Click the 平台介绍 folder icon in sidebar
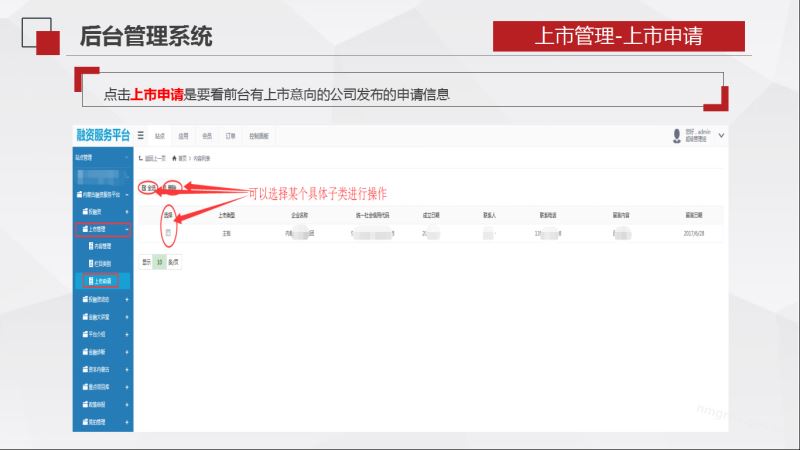The height and width of the screenshot is (450, 800). tap(81, 334)
